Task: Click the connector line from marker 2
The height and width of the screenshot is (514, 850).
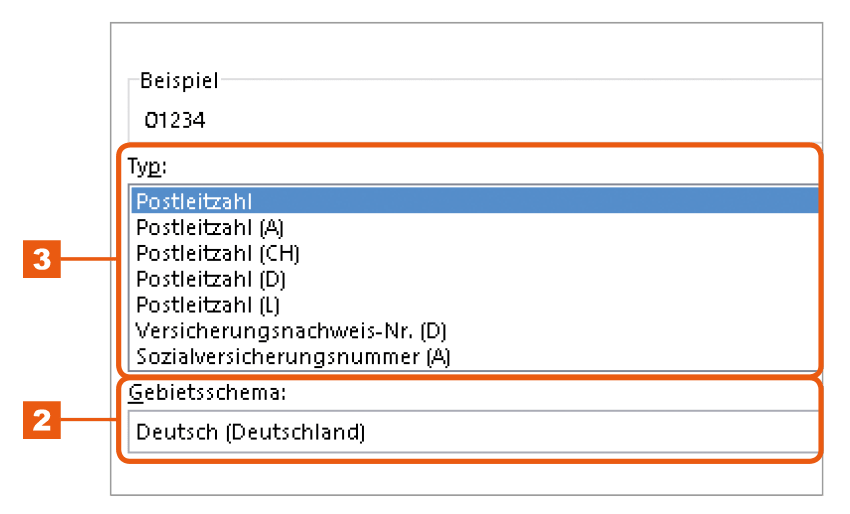Action: point(89,420)
